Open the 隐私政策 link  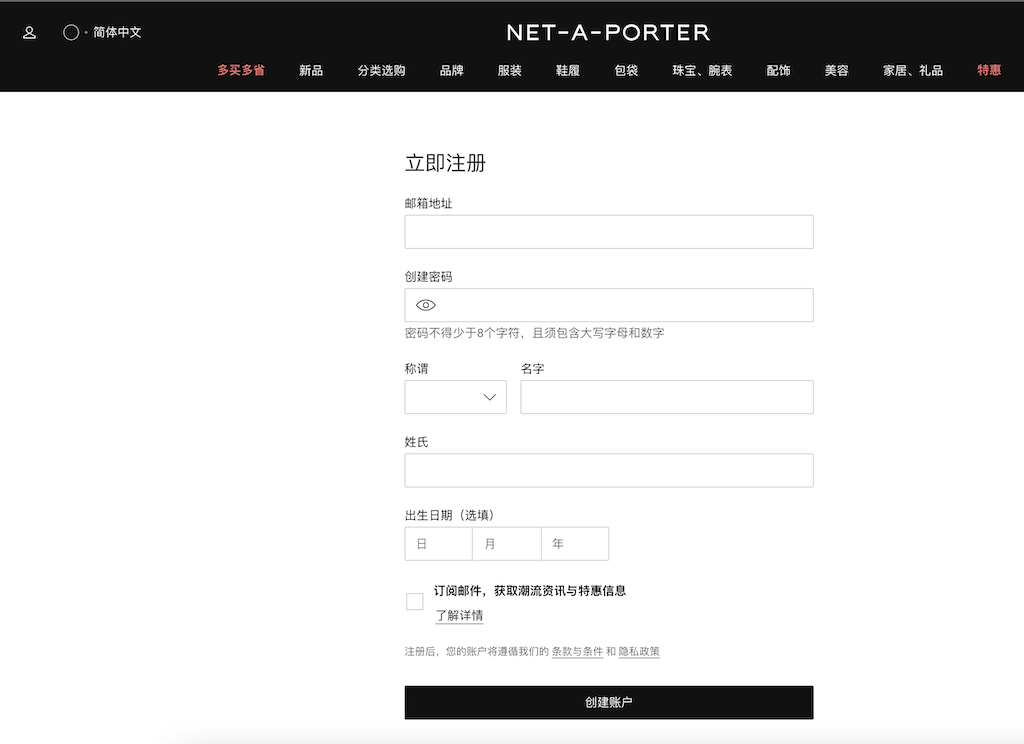coord(639,652)
